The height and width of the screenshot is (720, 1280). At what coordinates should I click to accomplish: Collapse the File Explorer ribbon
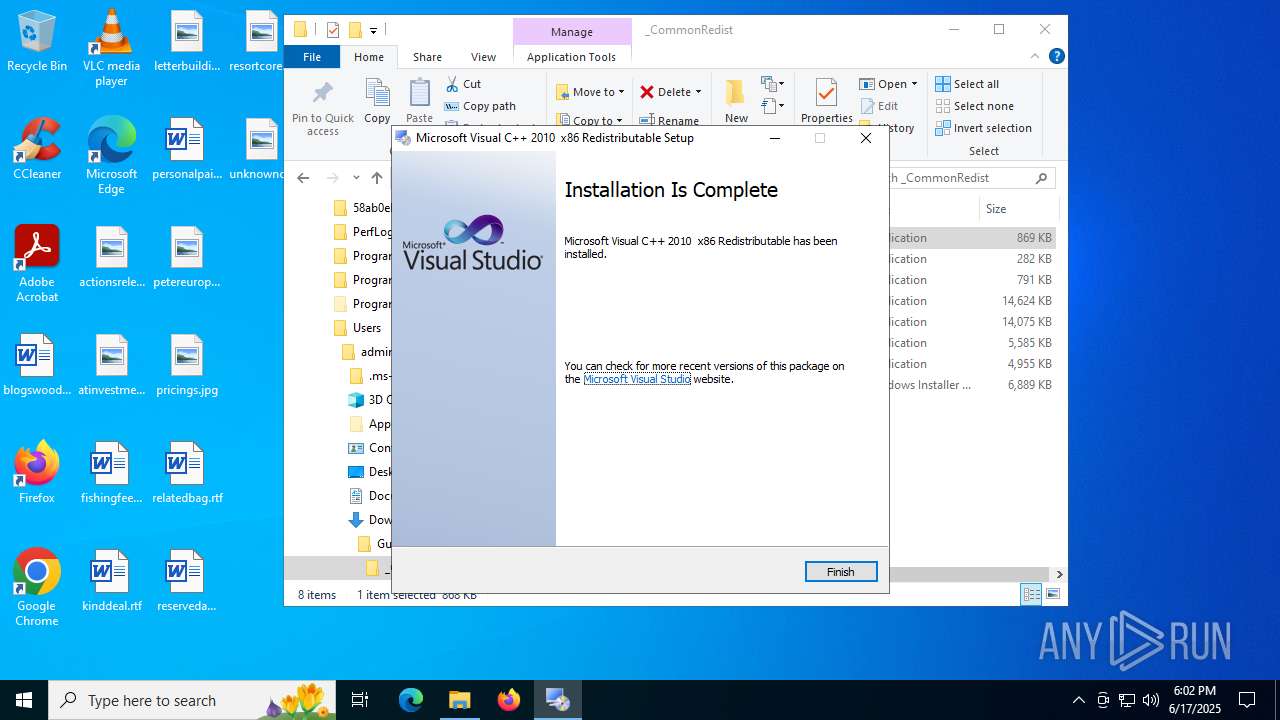[x=1035, y=57]
